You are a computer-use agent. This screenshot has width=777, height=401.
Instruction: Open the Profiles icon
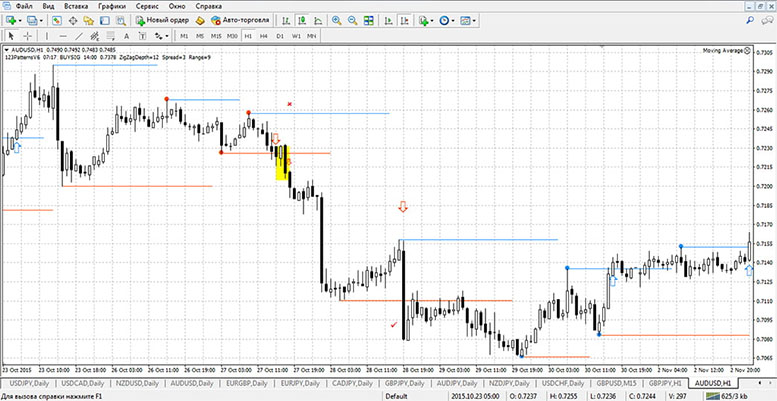[x=32, y=20]
